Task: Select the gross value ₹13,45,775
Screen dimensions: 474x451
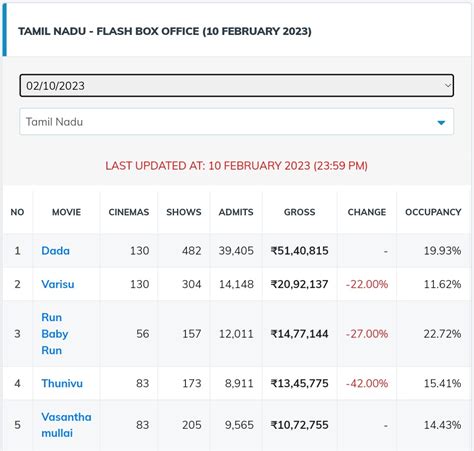Action: tap(299, 383)
